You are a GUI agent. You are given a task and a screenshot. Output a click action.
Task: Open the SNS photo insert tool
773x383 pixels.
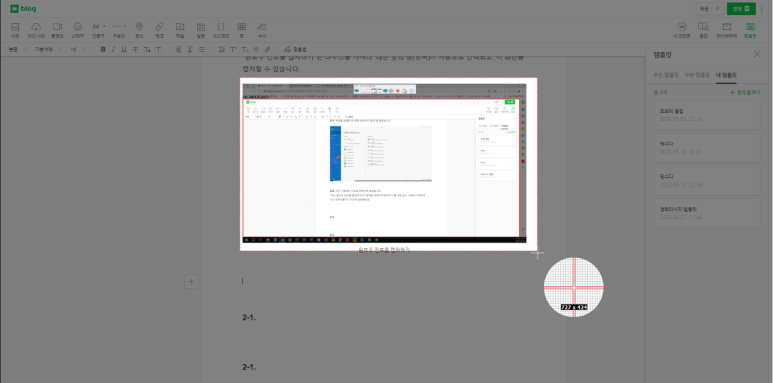click(x=36, y=30)
